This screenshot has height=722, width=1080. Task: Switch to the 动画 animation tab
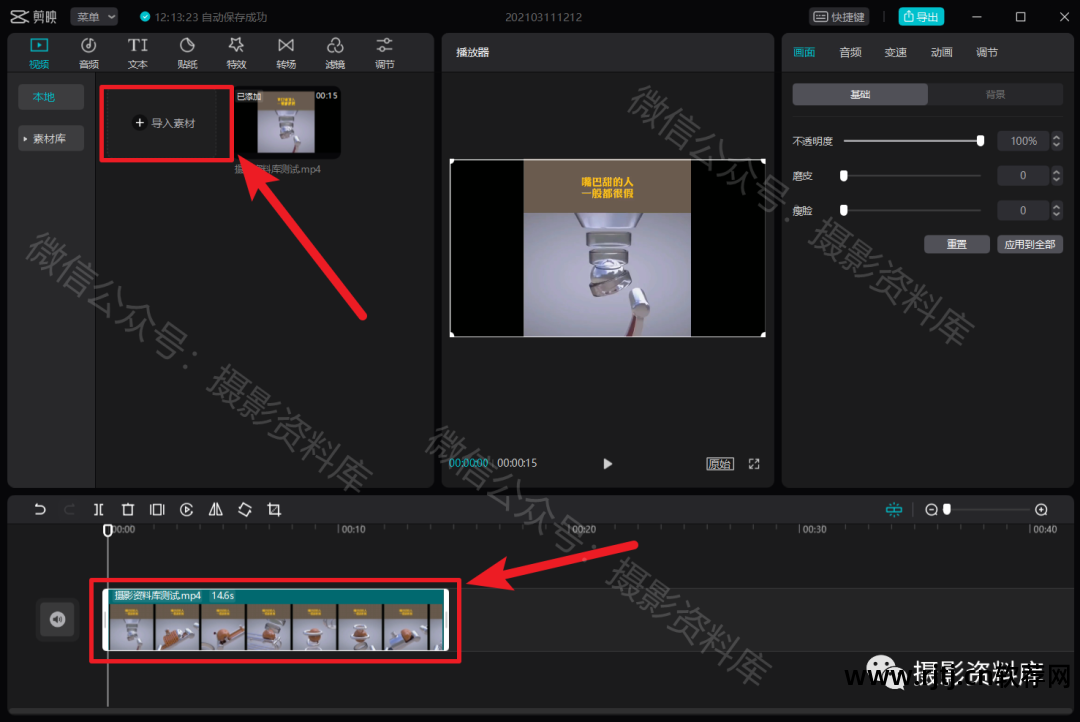point(942,52)
